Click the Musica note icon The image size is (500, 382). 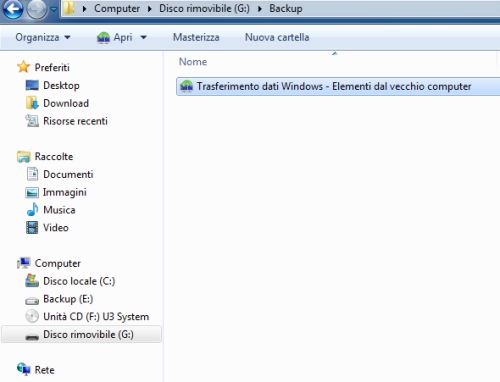(x=32, y=210)
